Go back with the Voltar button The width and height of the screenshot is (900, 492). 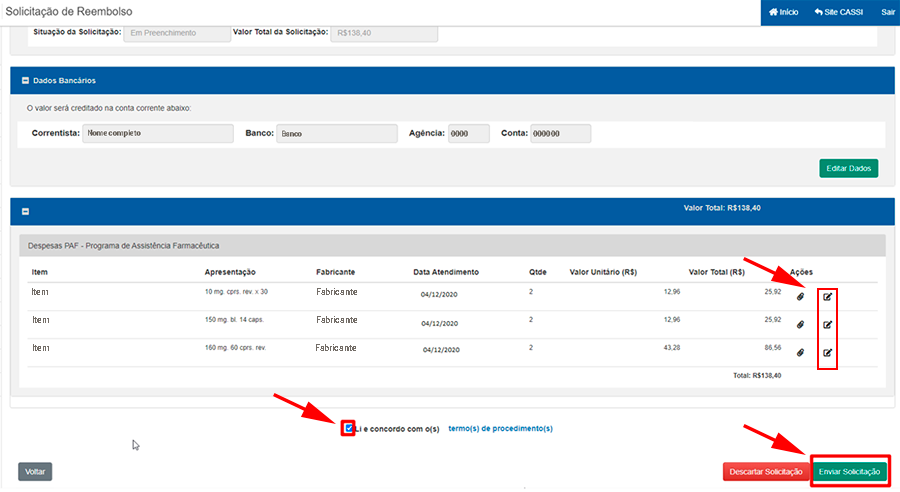tap(35, 472)
